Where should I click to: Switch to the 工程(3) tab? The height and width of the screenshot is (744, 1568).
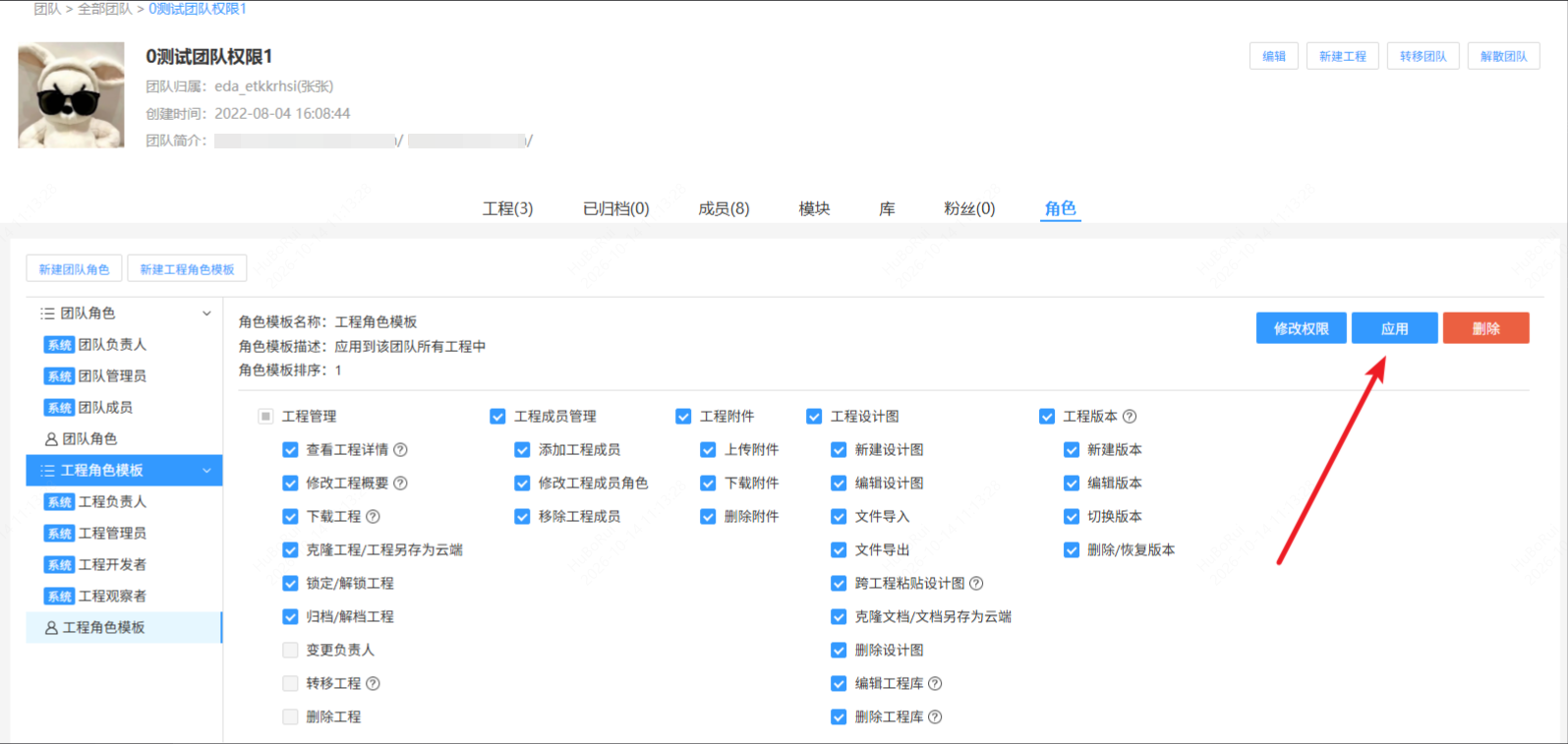pos(507,208)
